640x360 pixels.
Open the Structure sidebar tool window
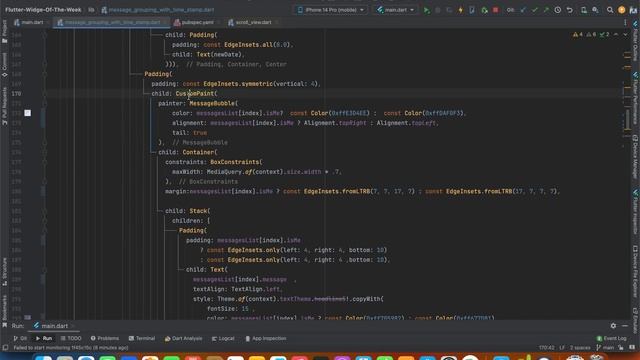[4, 271]
